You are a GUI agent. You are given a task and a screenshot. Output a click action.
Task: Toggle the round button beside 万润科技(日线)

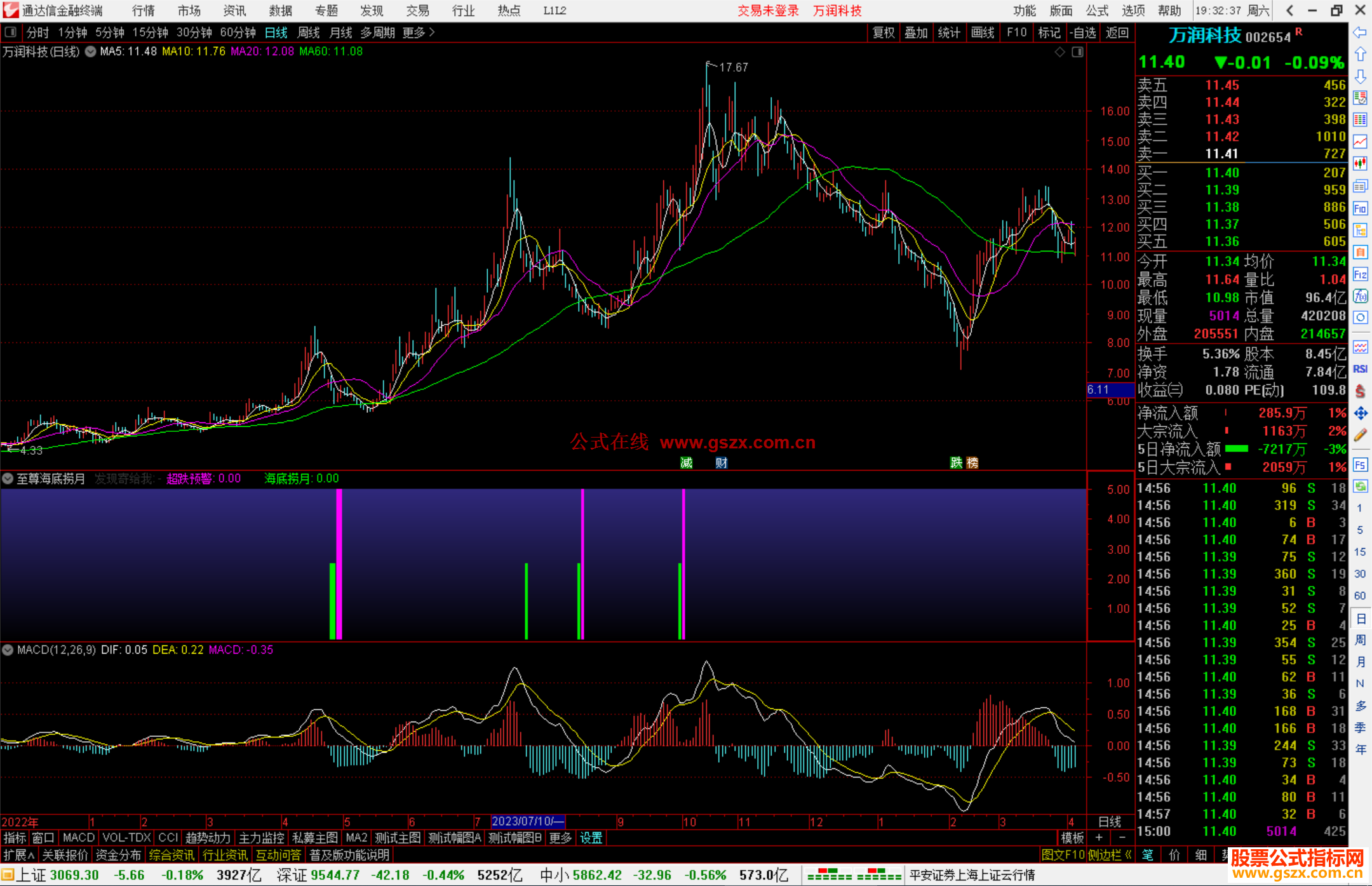click(91, 51)
